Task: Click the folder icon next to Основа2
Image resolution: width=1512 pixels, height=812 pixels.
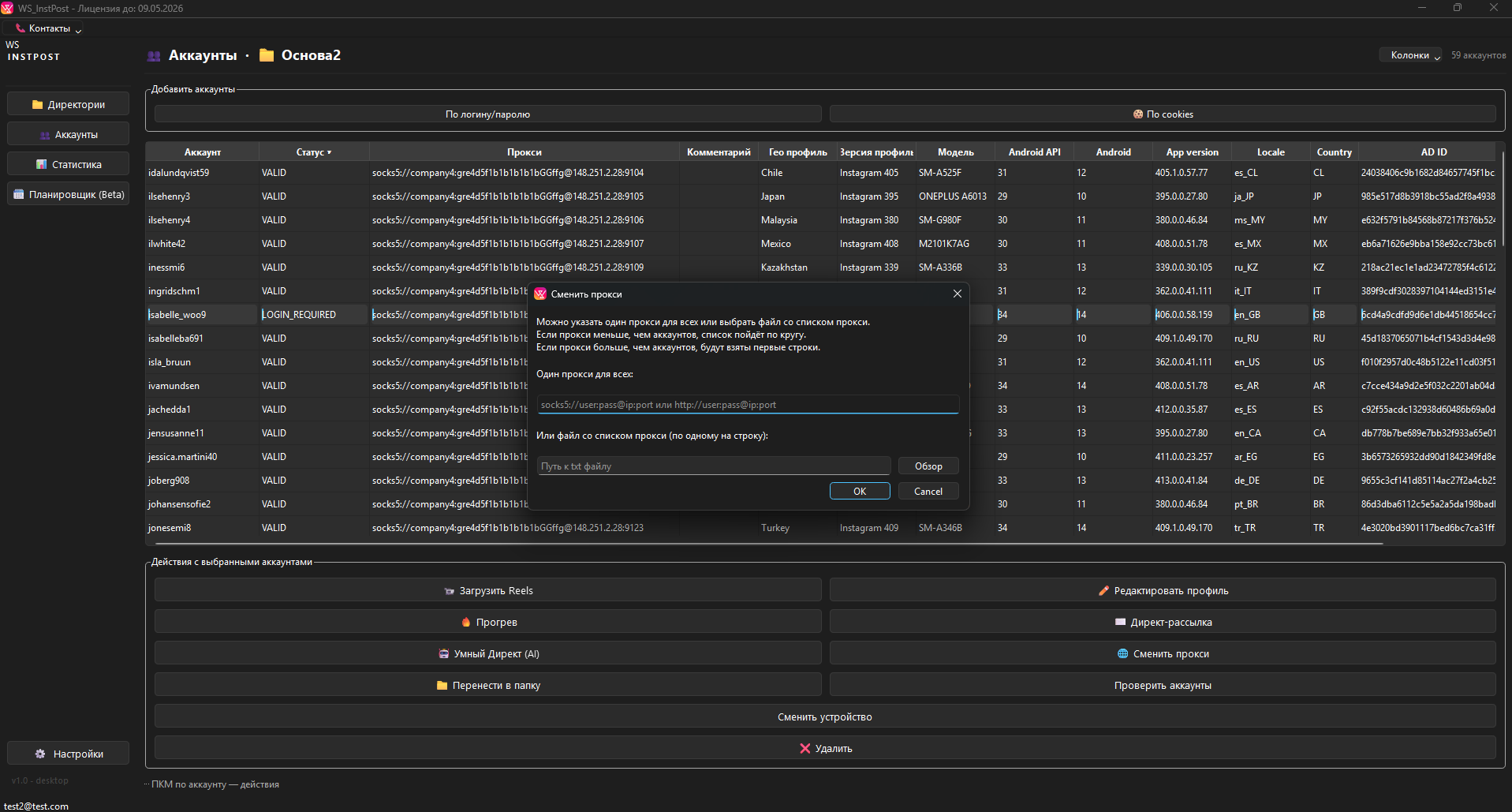Action: (267, 55)
